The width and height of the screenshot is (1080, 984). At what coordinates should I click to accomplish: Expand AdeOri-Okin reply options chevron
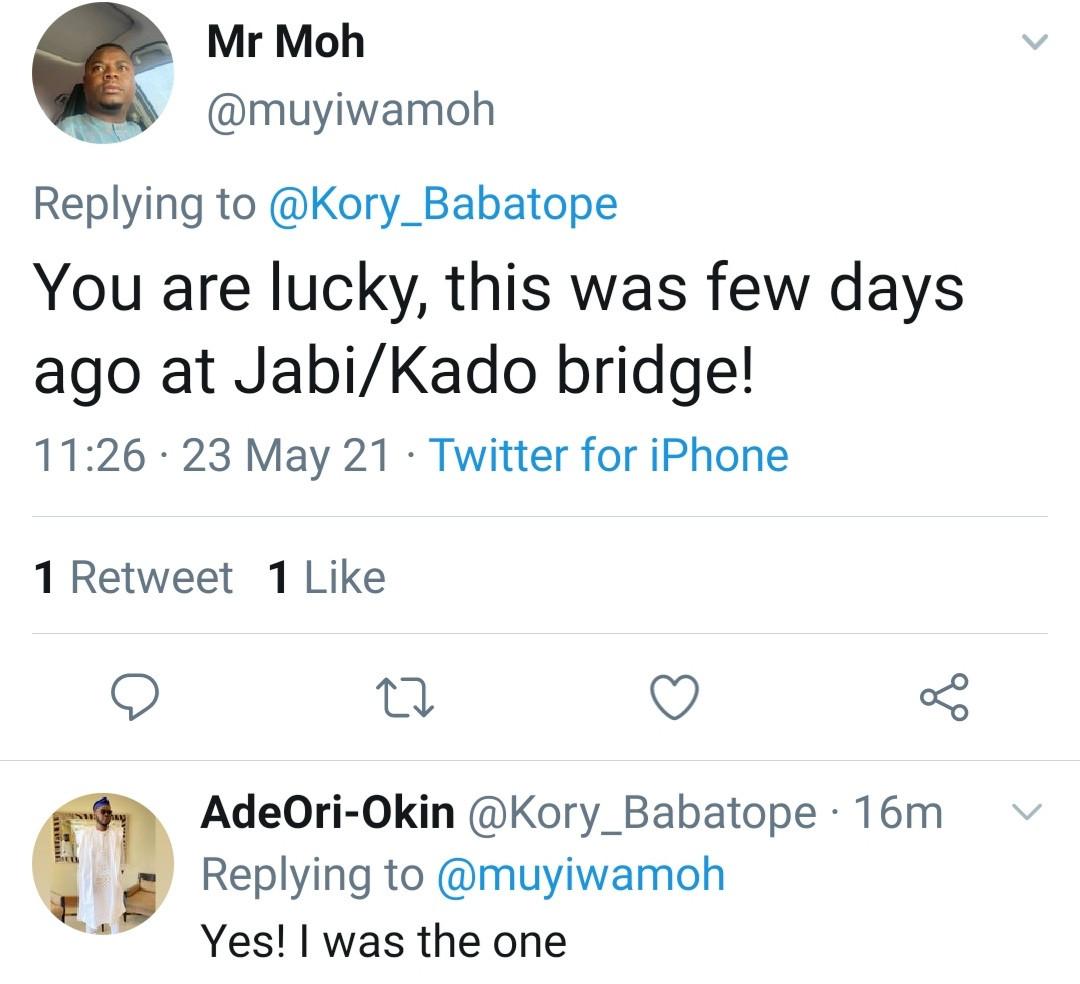pyautogui.click(x=1029, y=813)
